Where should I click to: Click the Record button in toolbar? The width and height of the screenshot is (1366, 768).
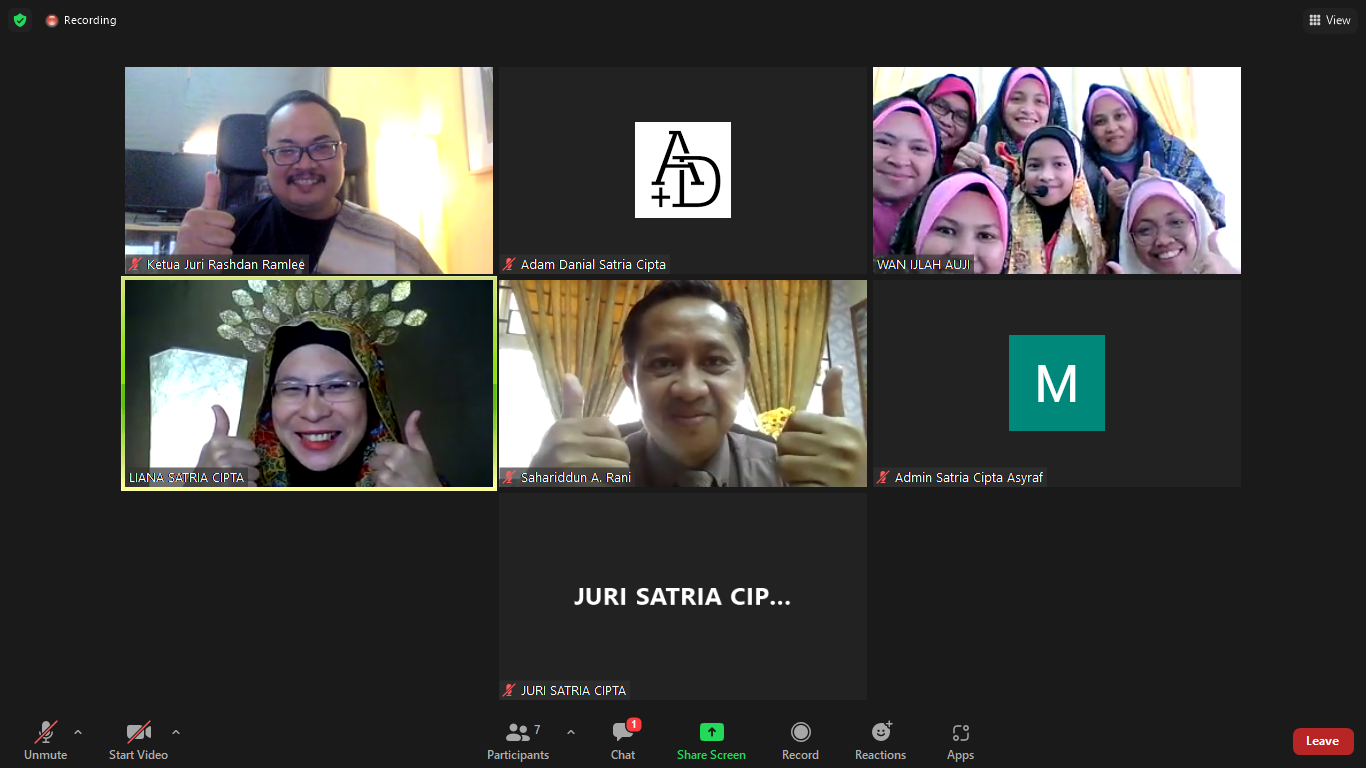pyautogui.click(x=800, y=741)
